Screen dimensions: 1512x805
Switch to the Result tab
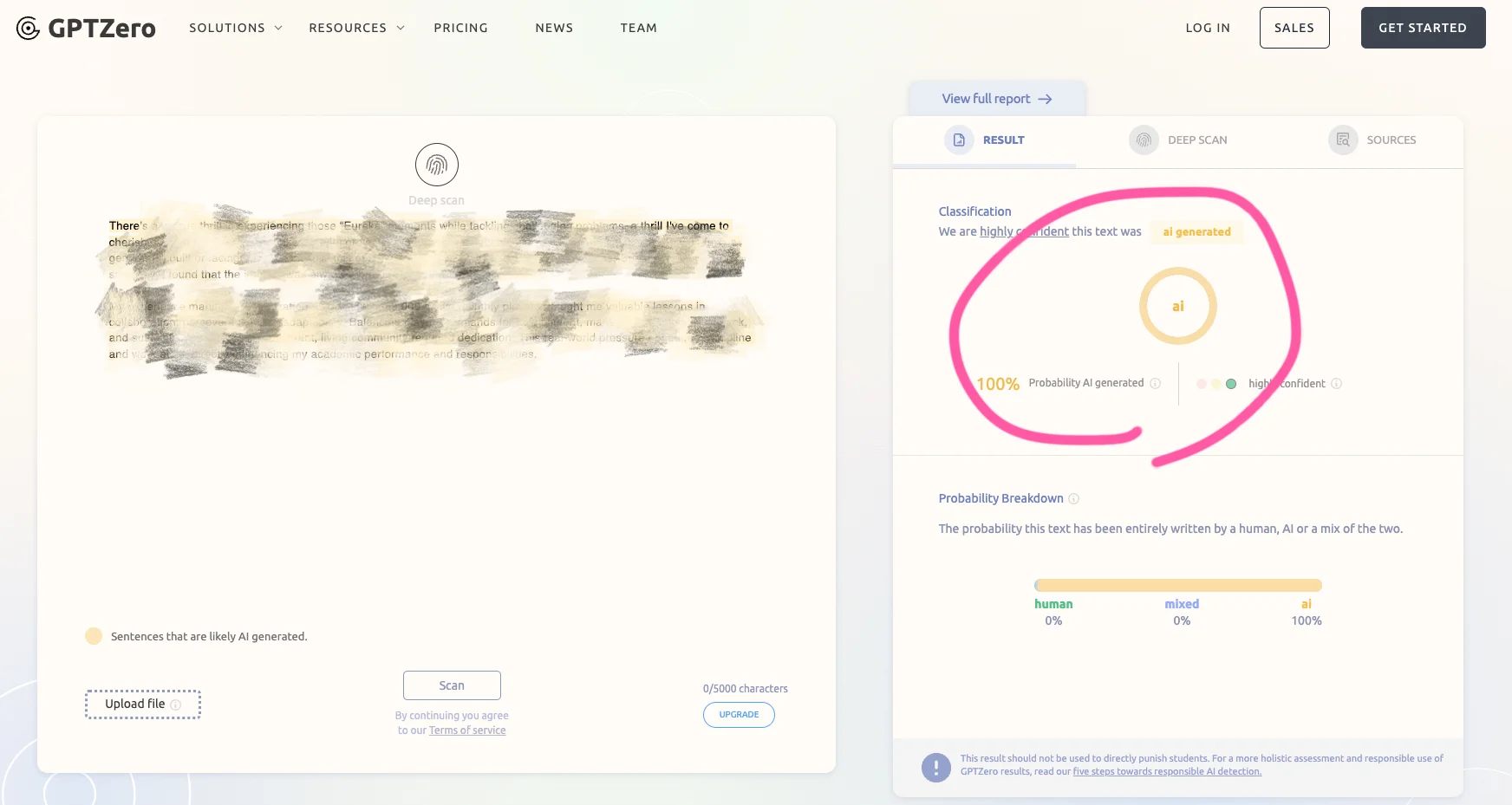coord(985,140)
